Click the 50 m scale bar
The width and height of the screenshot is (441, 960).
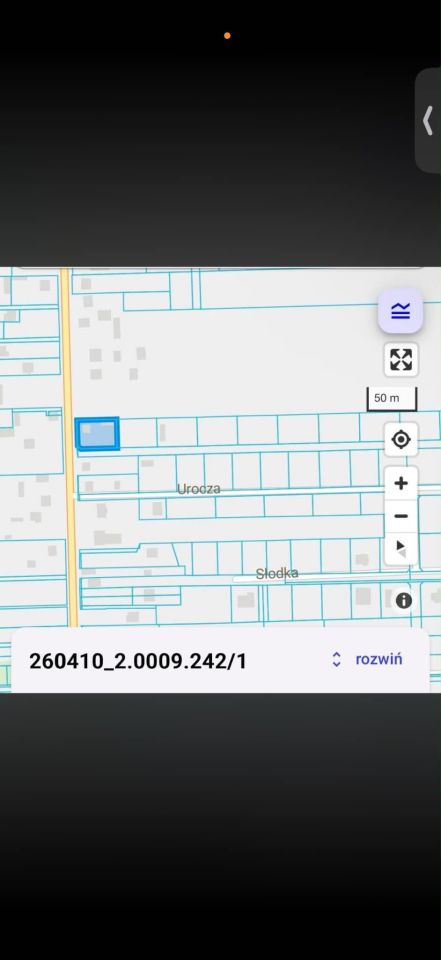click(x=391, y=399)
